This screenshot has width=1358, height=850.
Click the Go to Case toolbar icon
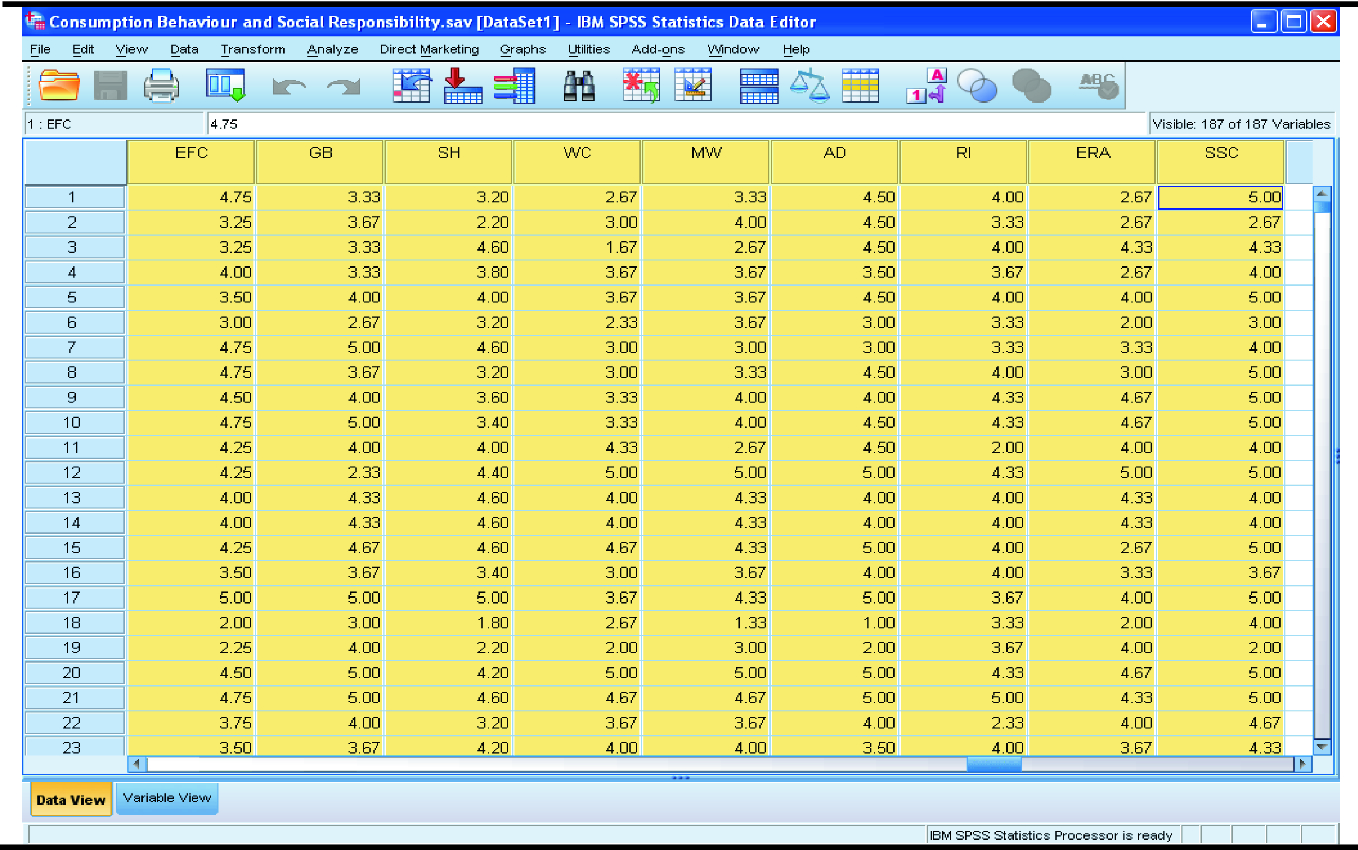click(x=411, y=87)
